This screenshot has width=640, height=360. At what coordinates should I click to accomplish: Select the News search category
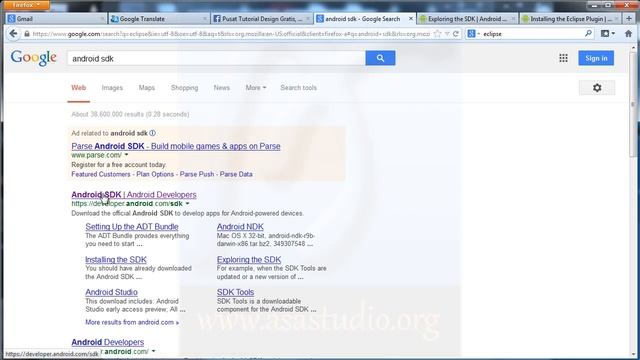coord(222,88)
